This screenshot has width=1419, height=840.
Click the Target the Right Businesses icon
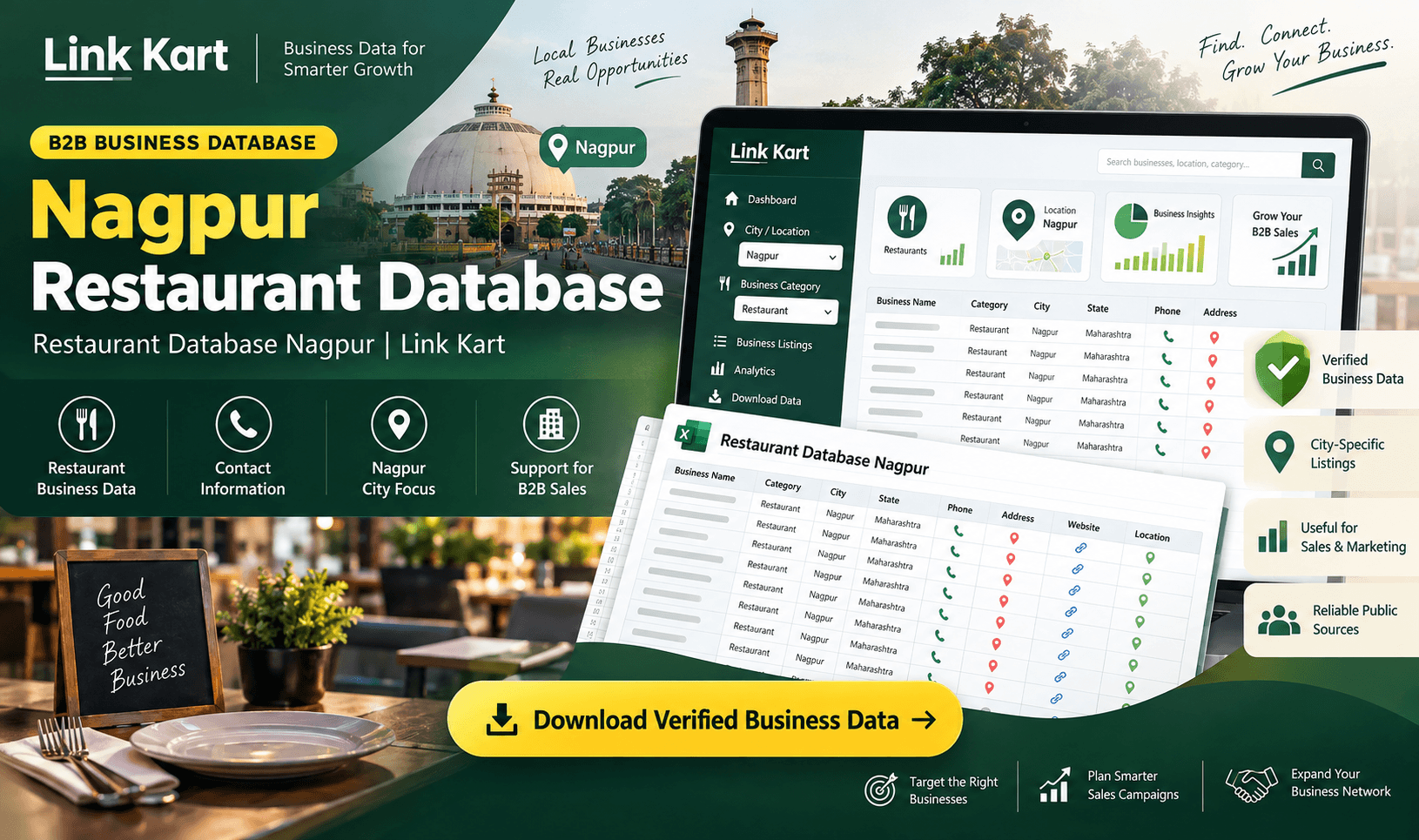coord(880,790)
